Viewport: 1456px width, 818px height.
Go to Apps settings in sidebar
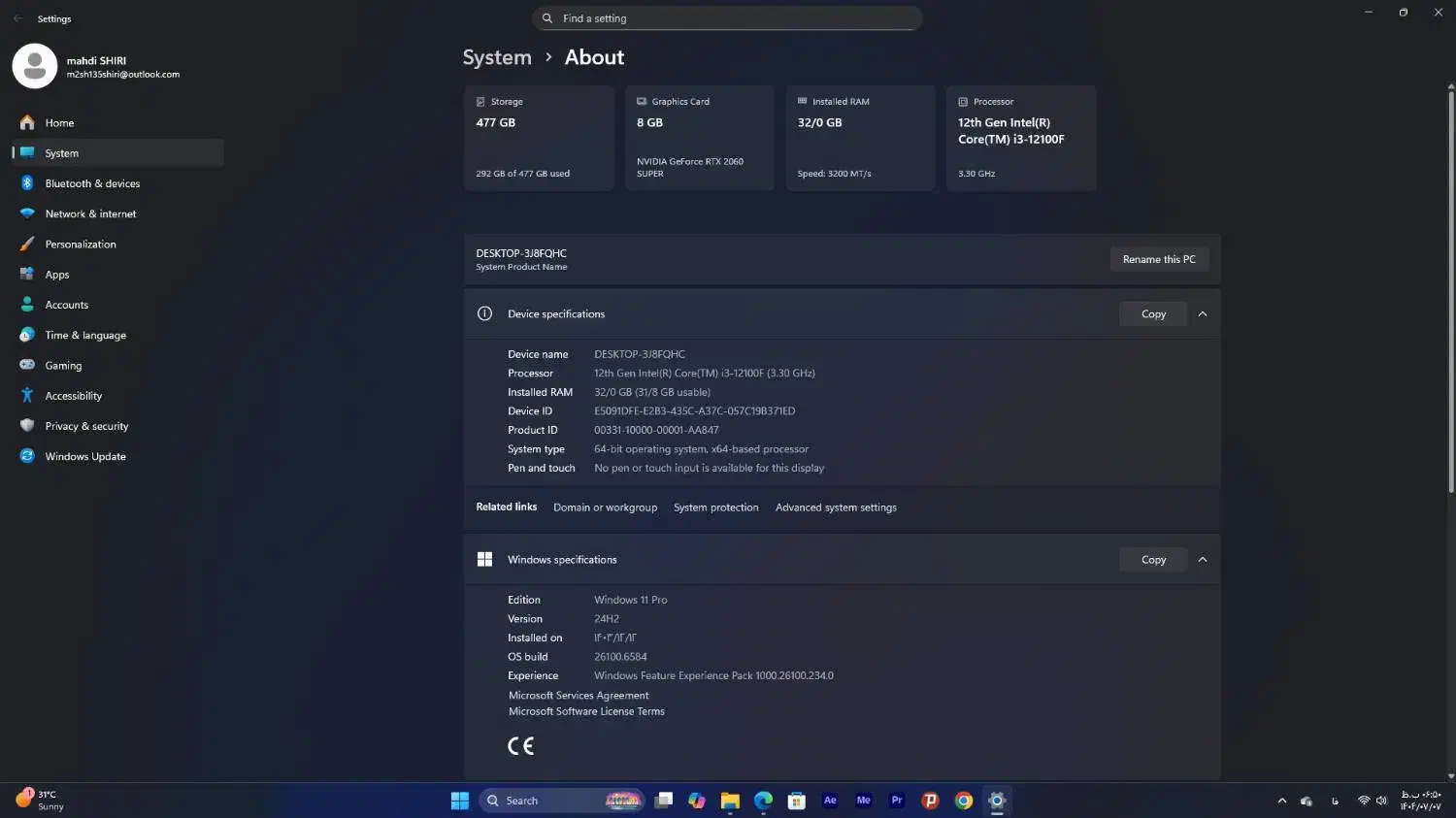coord(57,275)
